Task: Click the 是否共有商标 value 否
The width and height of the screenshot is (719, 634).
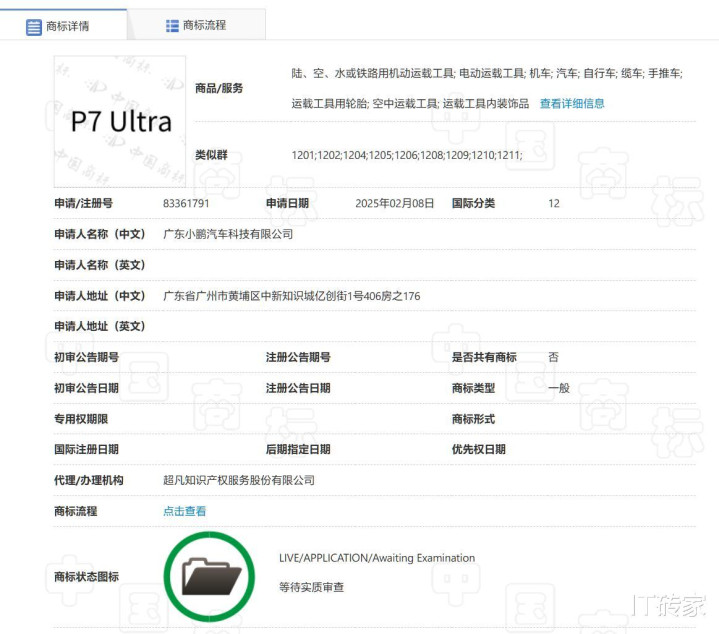Action: [553, 357]
